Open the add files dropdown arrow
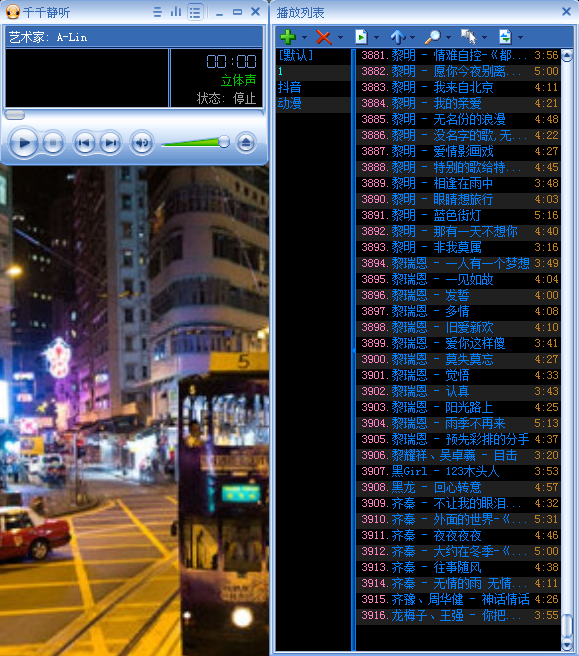 (x=304, y=37)
